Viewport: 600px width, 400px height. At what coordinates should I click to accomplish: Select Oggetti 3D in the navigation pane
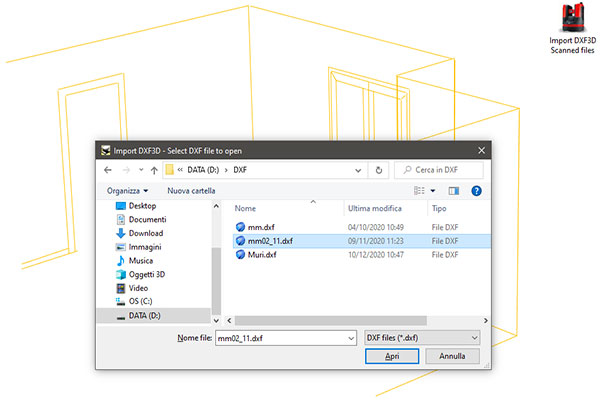point(147,274)
